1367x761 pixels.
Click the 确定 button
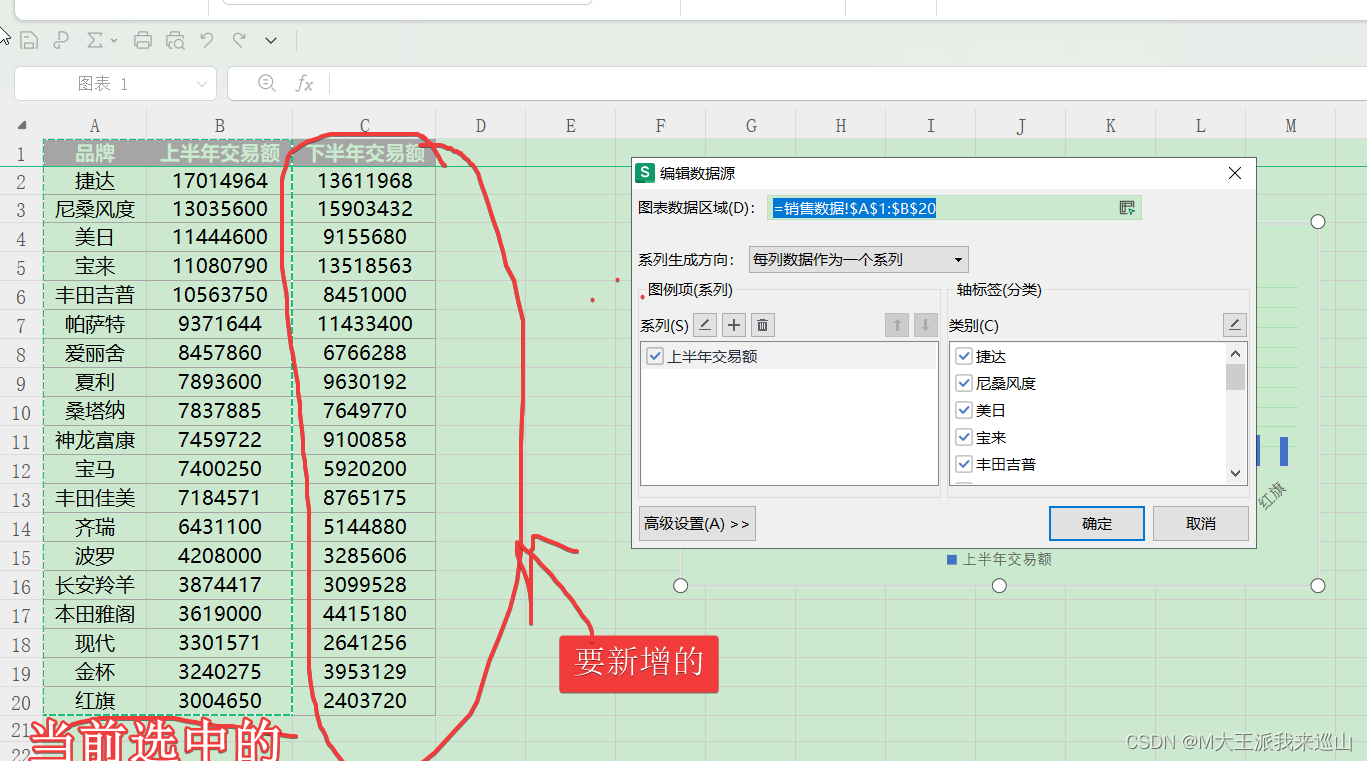click(x=1096, y=523)
